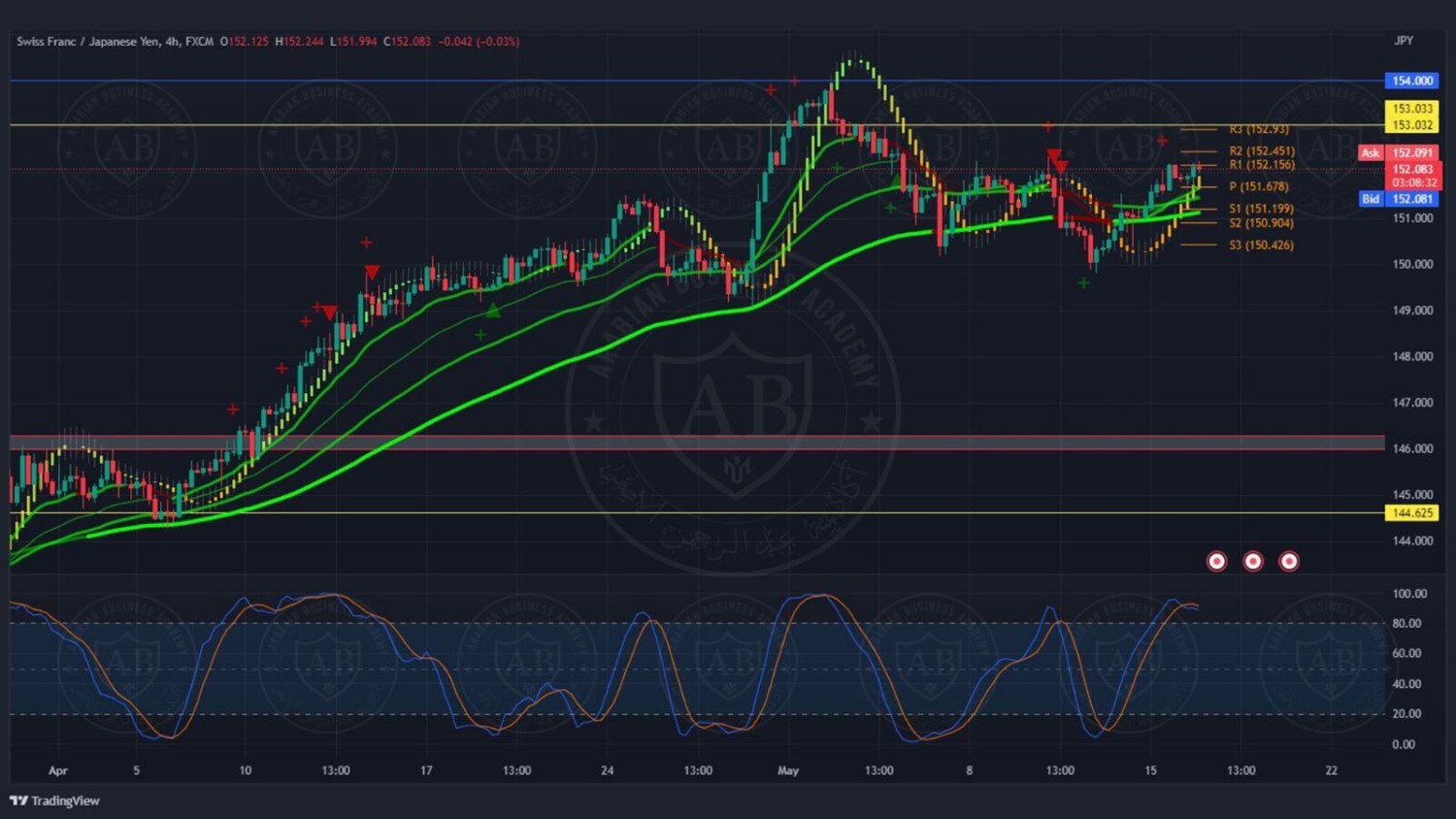Click 144.000 on the price axis
The width and height of the screenshot is (1456, 819).
click(x=1412, y=541)
